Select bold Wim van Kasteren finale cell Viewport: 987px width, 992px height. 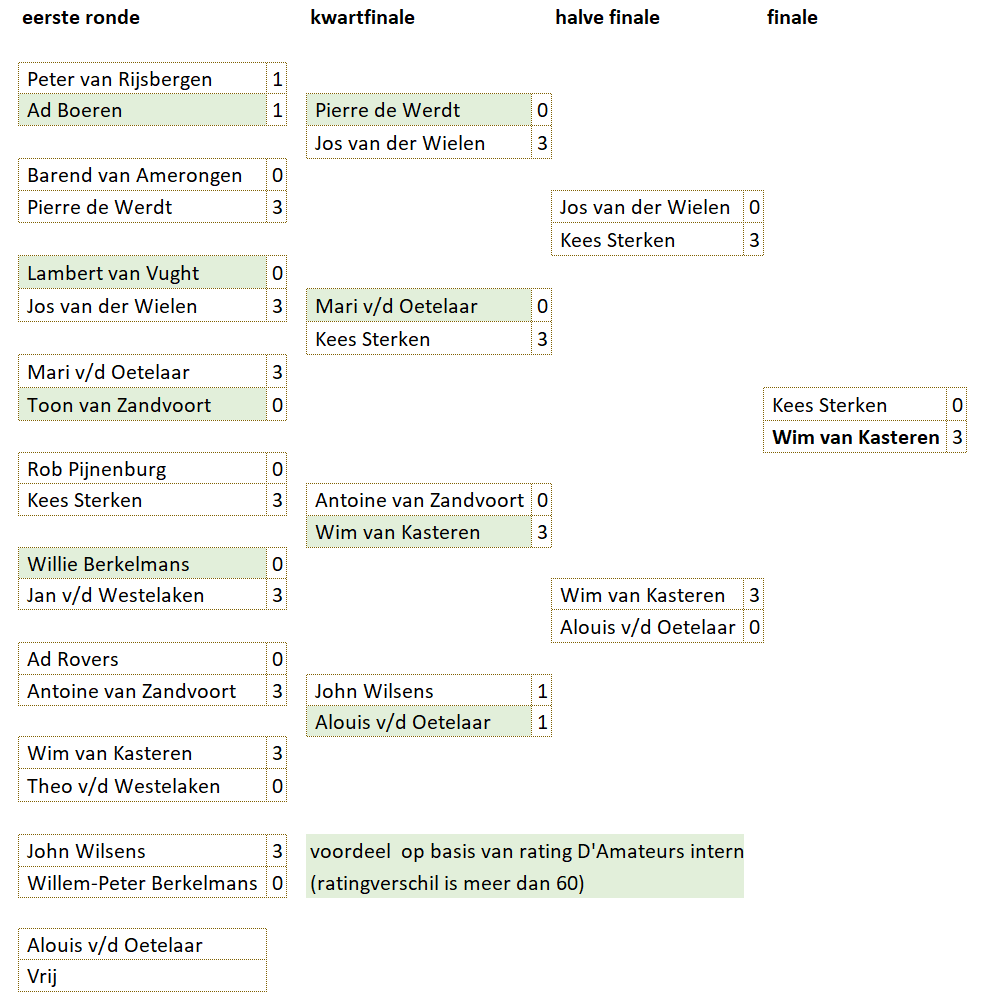coord(855,437)
